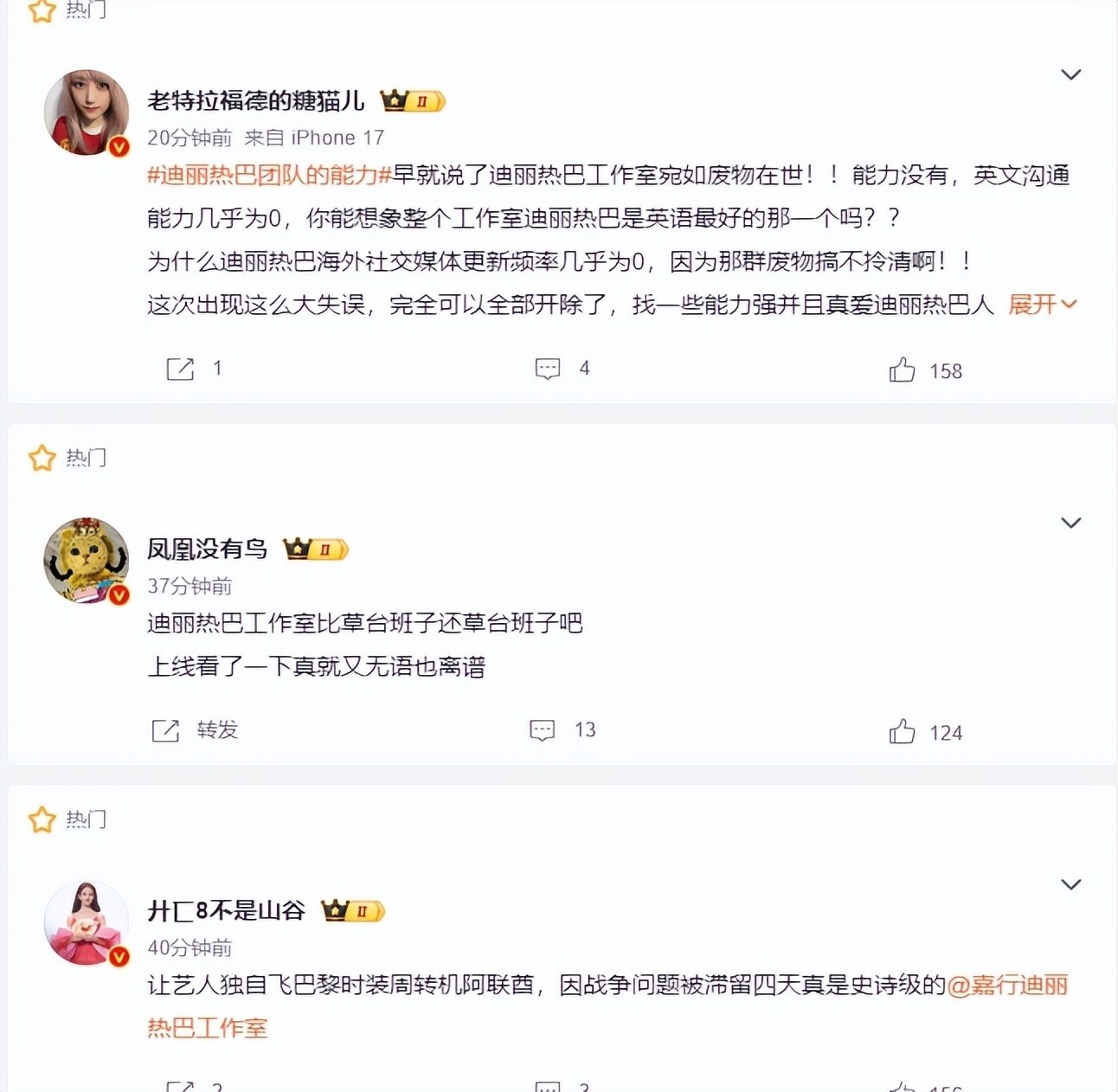Open comments on the 糖猫儿 post
The height and width of the screenshot is (1092, 1118).
pos(548,369)
